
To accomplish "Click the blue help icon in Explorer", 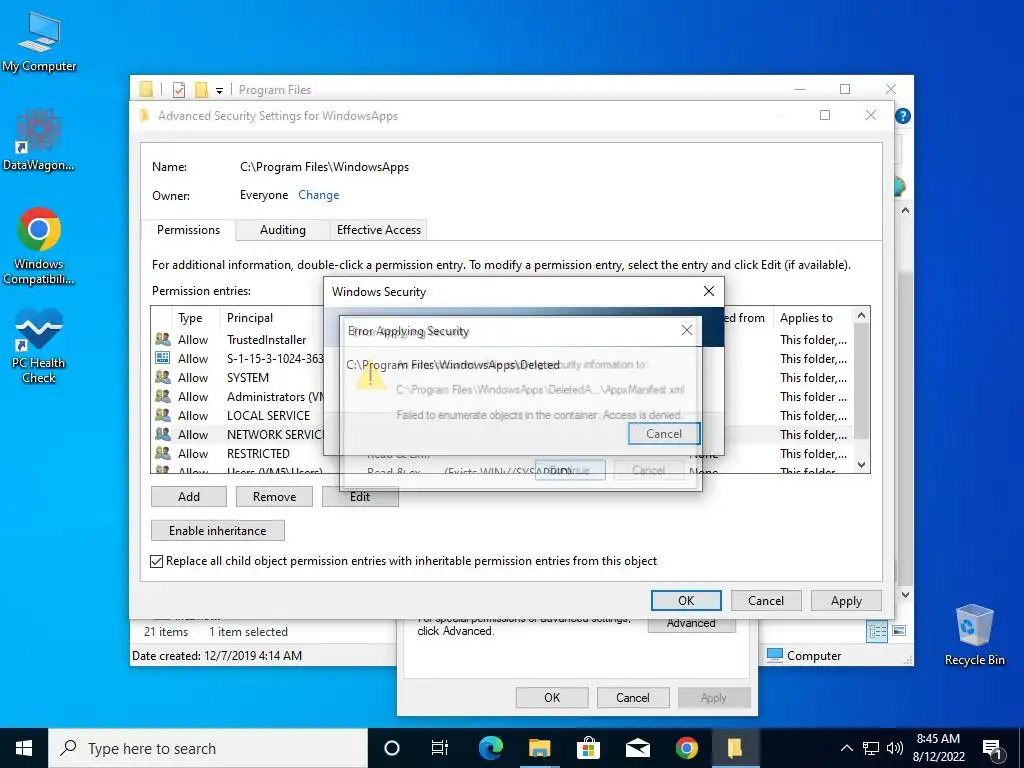I will (x=903, y=116).
